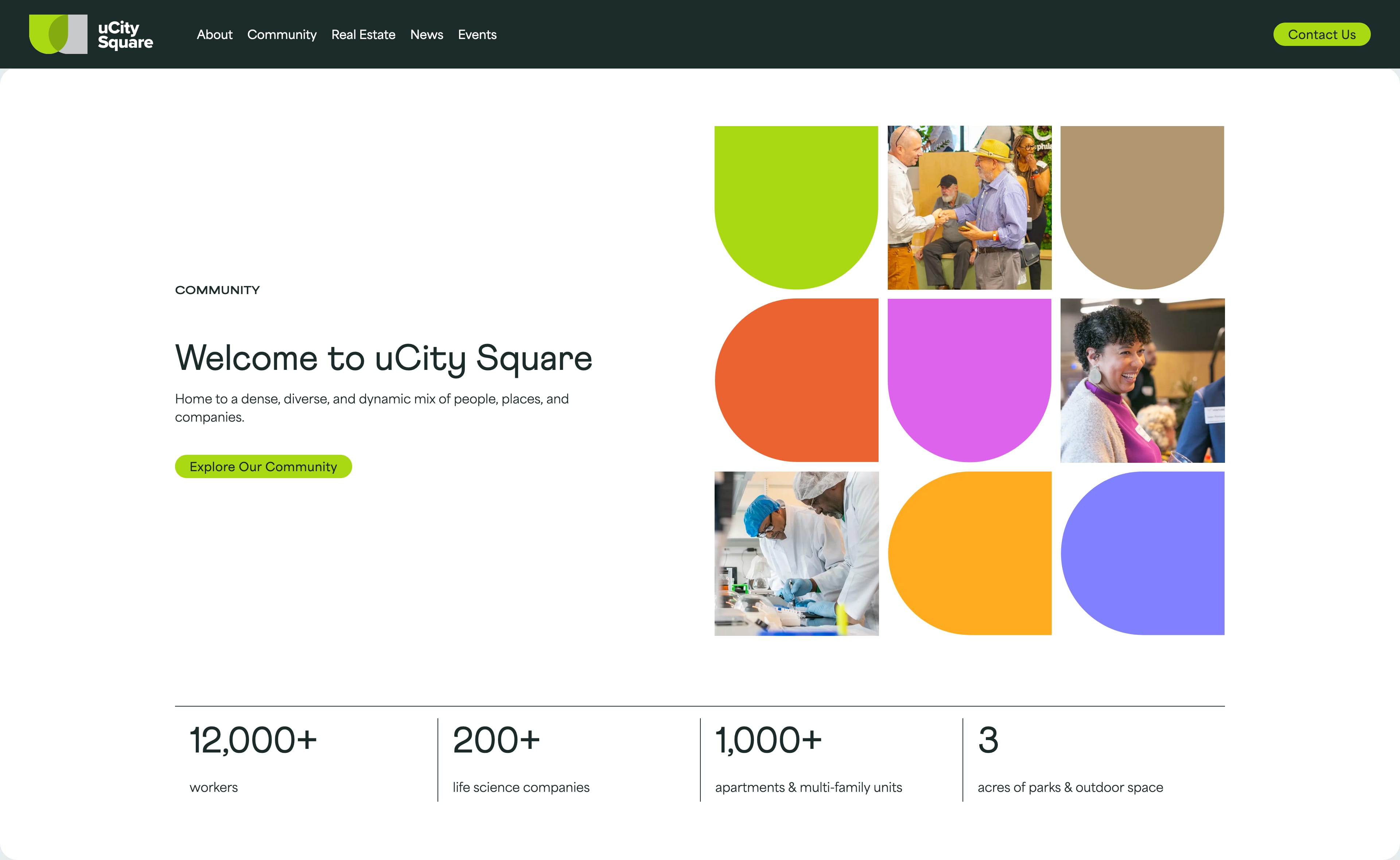Open the About menu item
Screen dimensions: 1400x860
point(214,35)
